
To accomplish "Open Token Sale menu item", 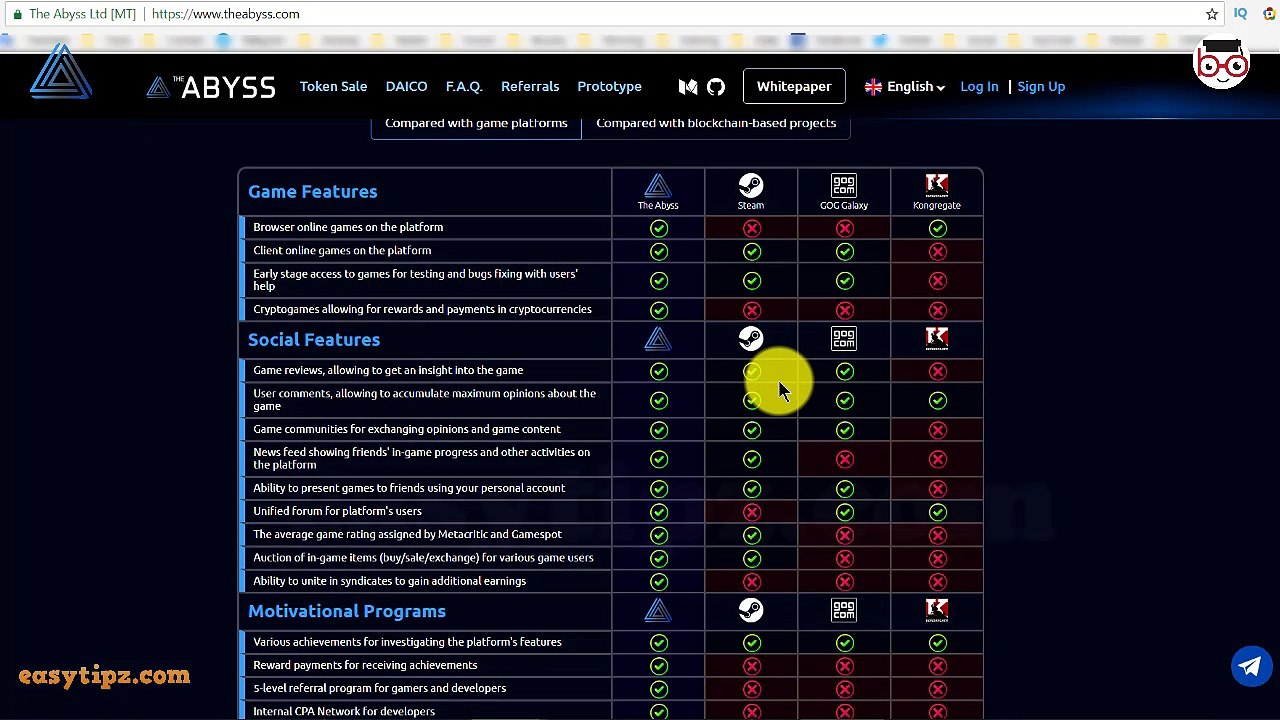I will click(x=333, y=87).
